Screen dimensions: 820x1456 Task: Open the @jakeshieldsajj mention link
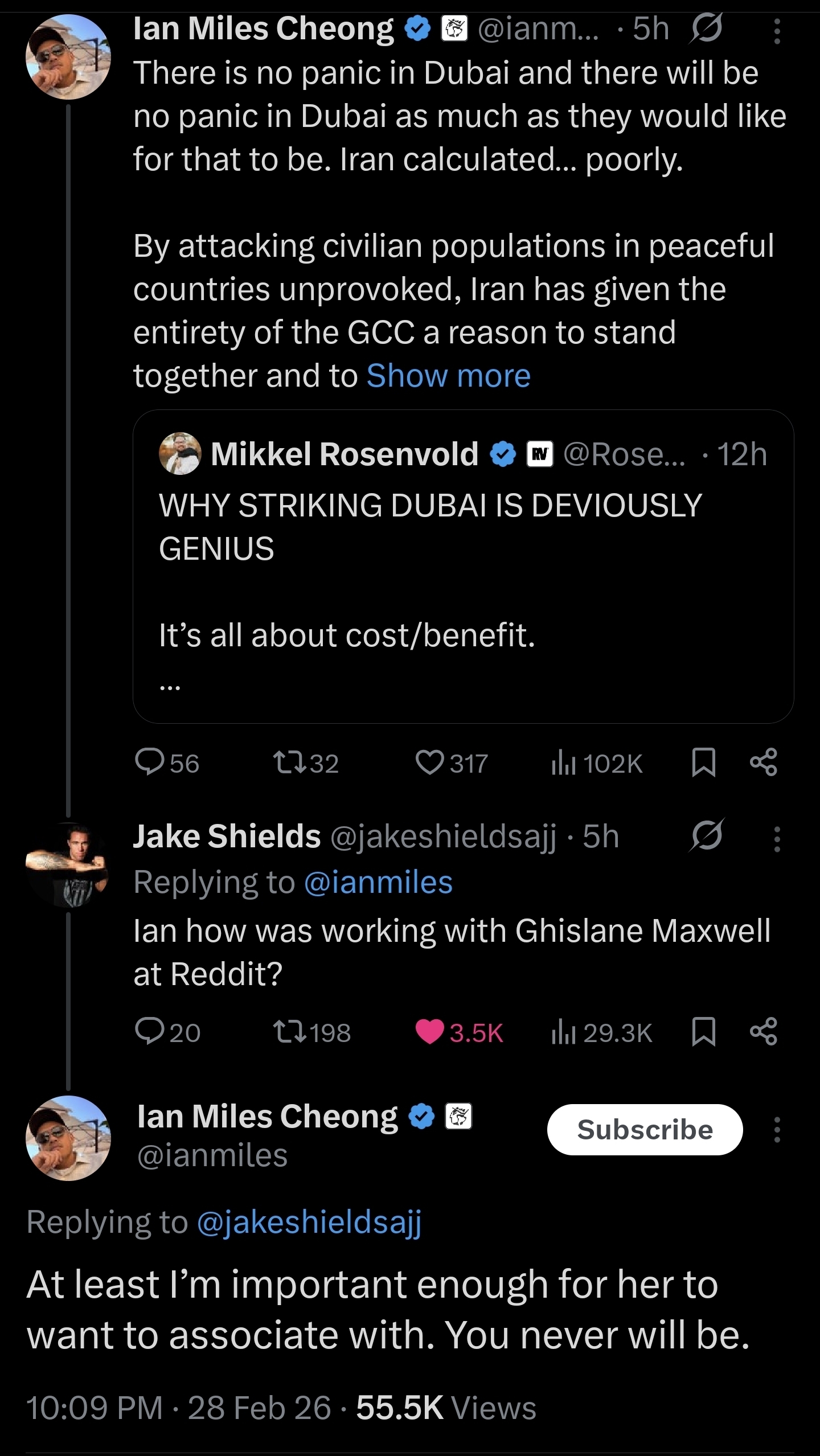309,1221
